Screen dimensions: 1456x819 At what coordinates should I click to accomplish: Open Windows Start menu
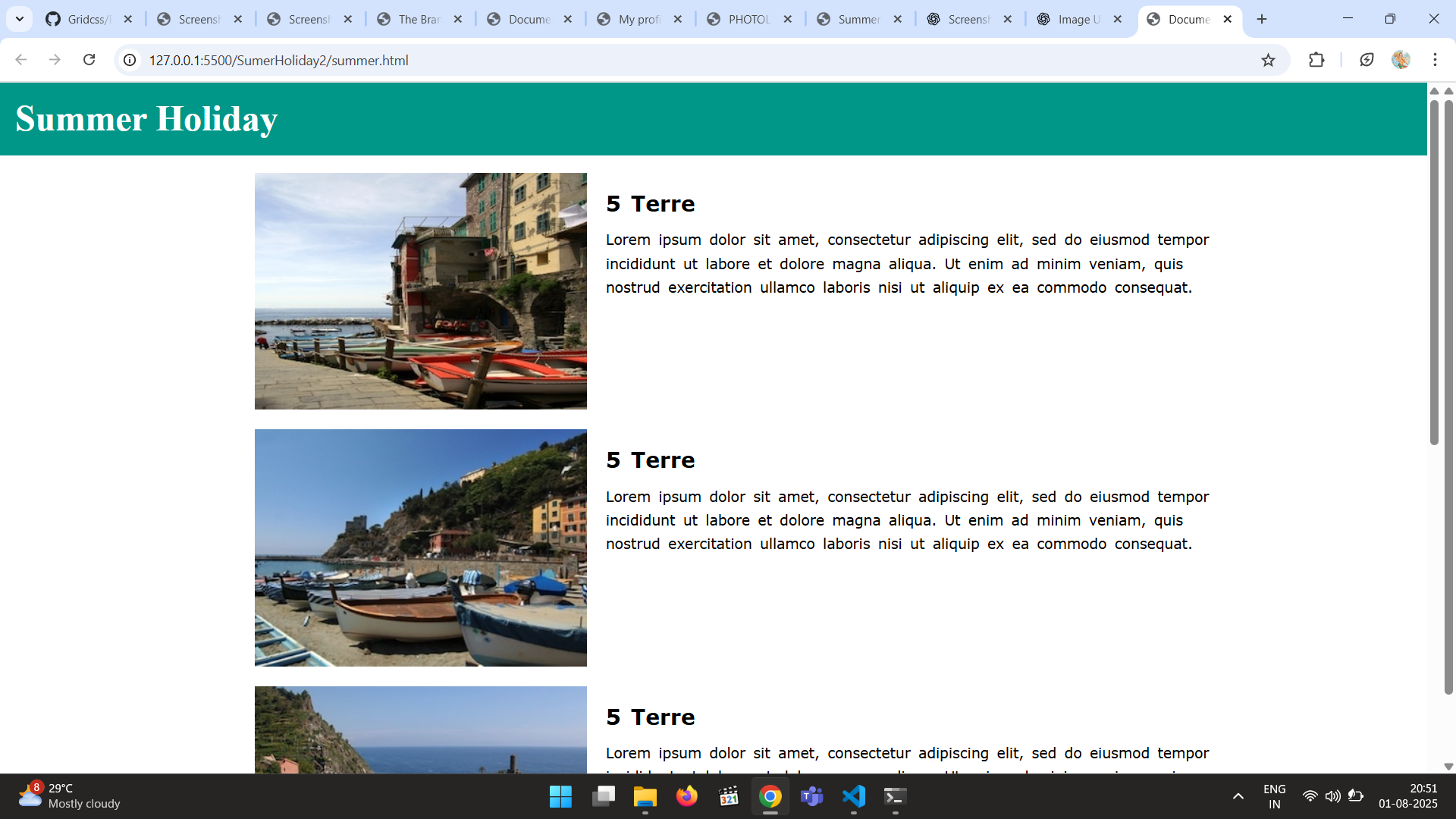[560, 797]
